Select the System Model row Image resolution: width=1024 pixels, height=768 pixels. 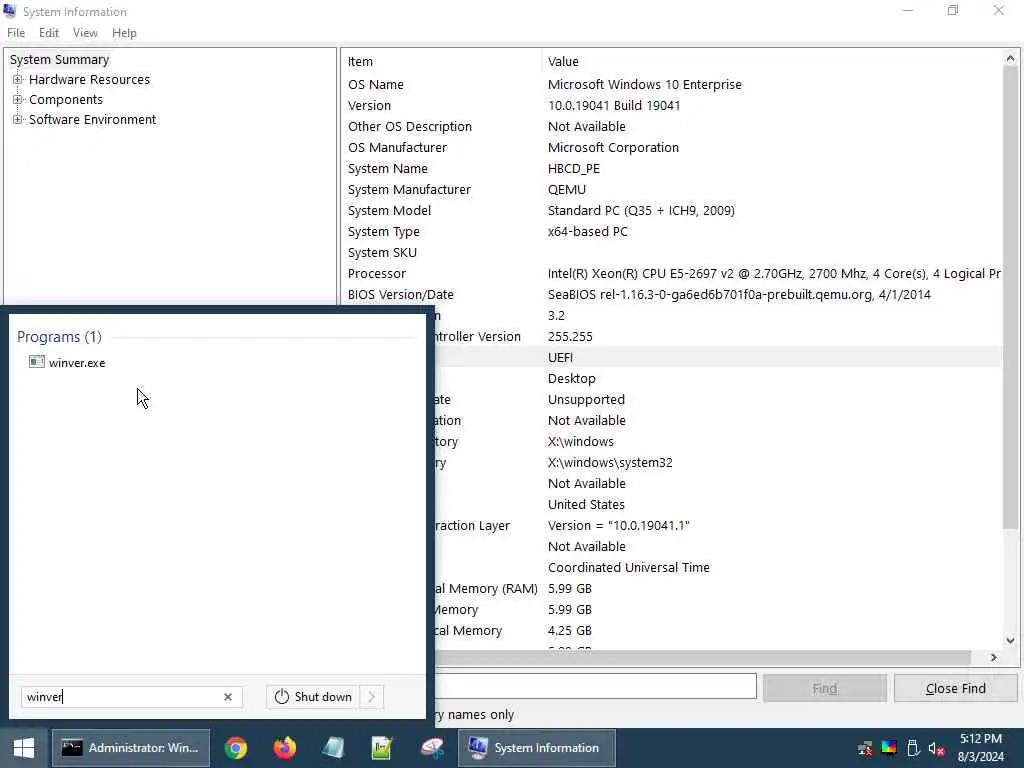click(x=672, y=210)
